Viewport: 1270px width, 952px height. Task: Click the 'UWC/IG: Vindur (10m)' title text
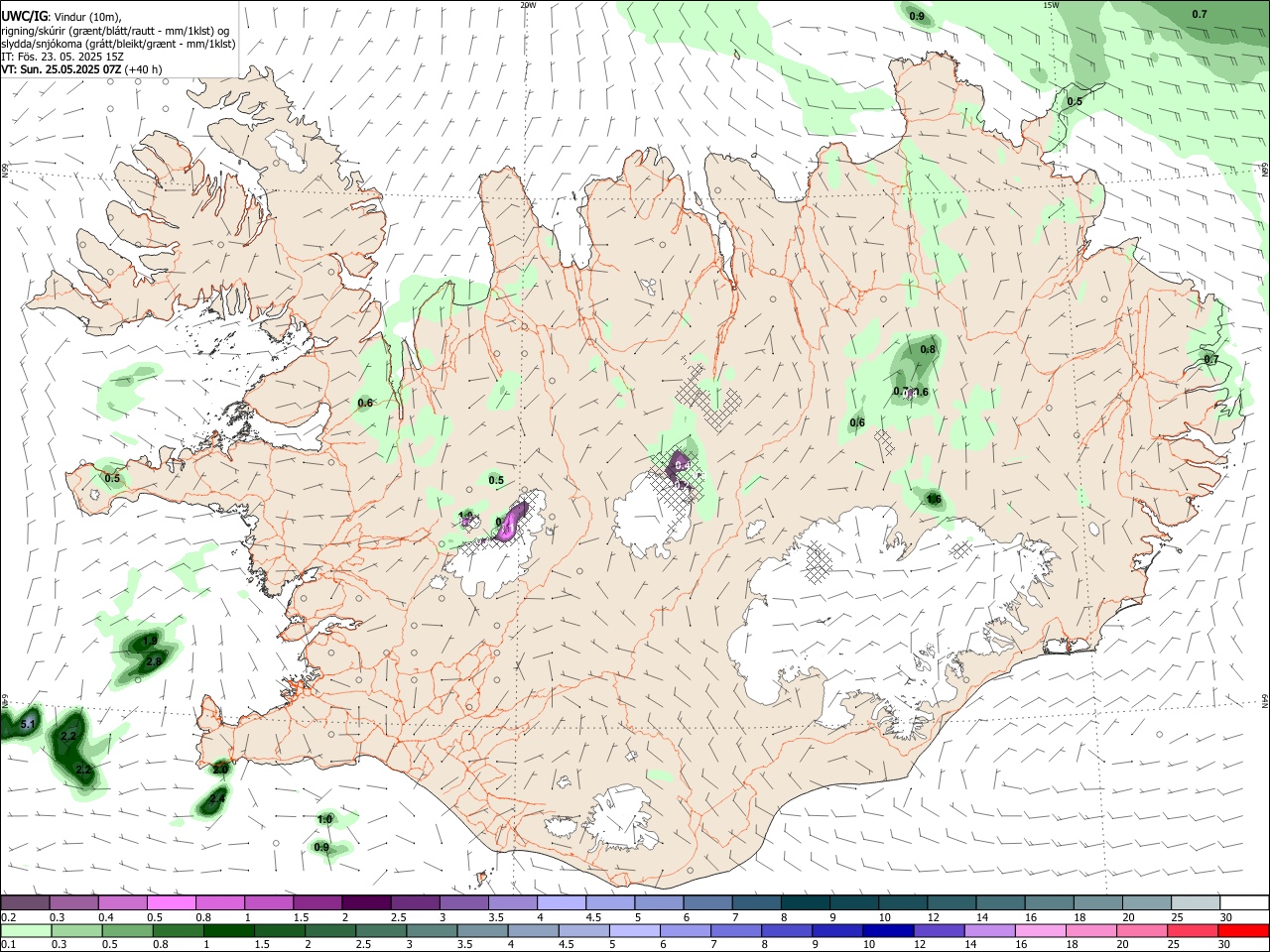pos(62,17)
